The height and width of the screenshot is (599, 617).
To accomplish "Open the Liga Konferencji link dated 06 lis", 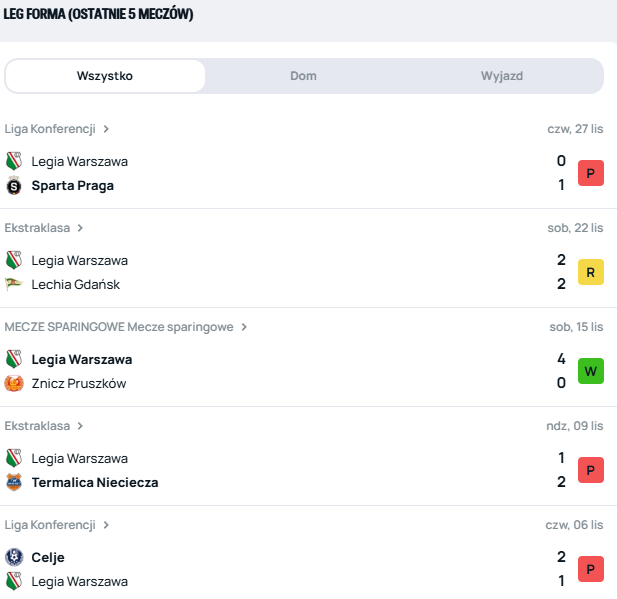I will tap(50, 525).
